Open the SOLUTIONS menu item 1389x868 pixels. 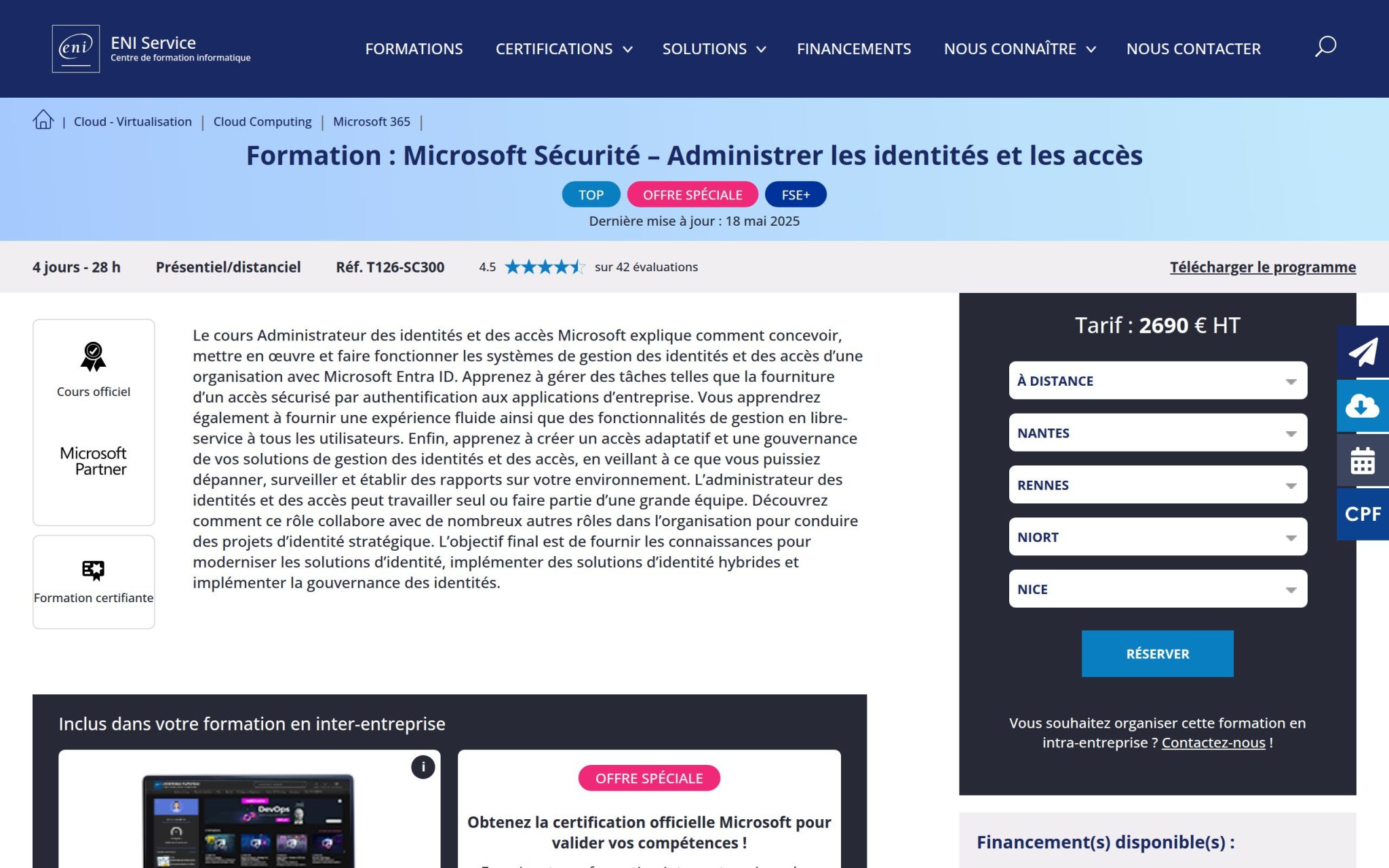[704, 49]
